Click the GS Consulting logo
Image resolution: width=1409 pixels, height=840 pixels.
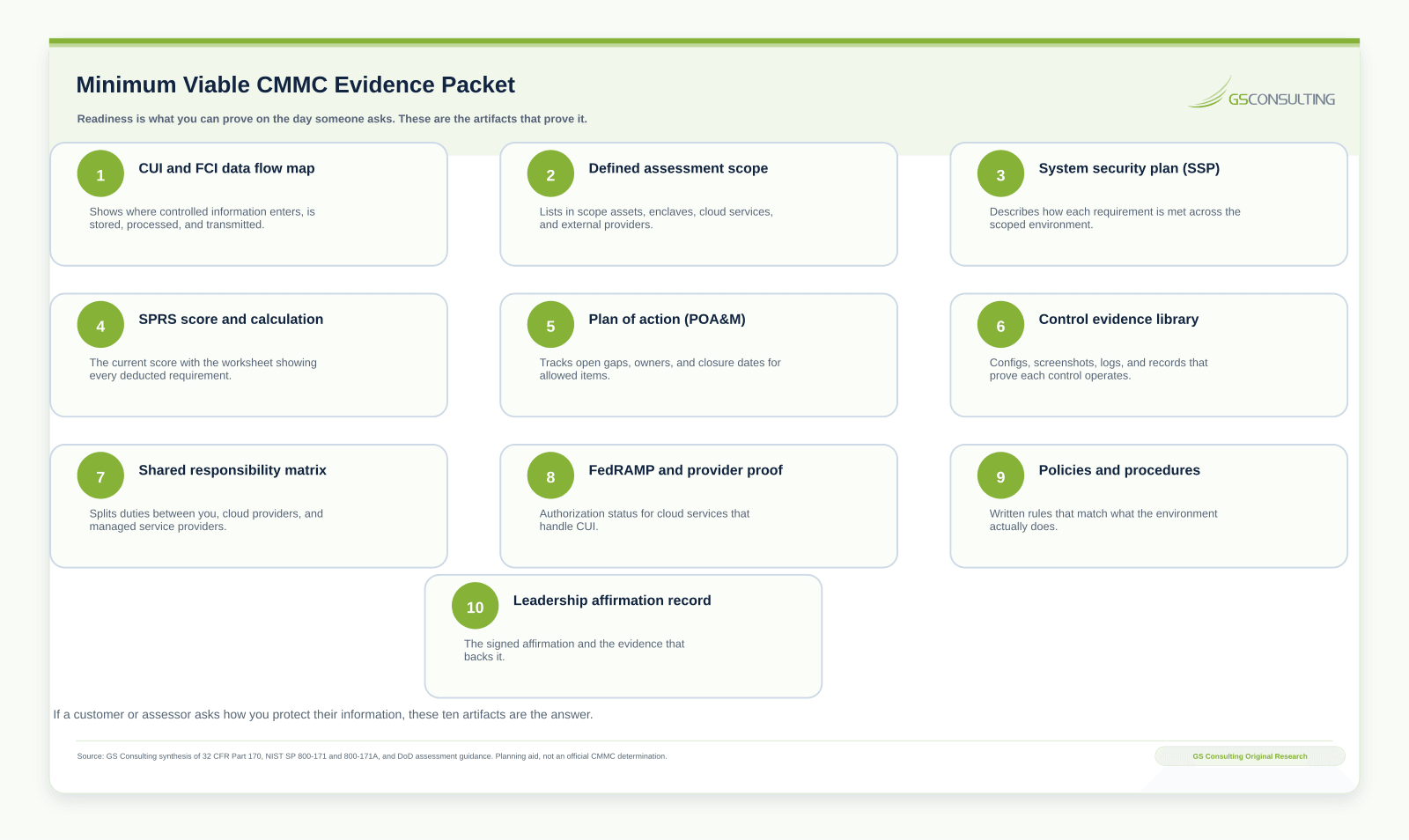click(1261, 92)
